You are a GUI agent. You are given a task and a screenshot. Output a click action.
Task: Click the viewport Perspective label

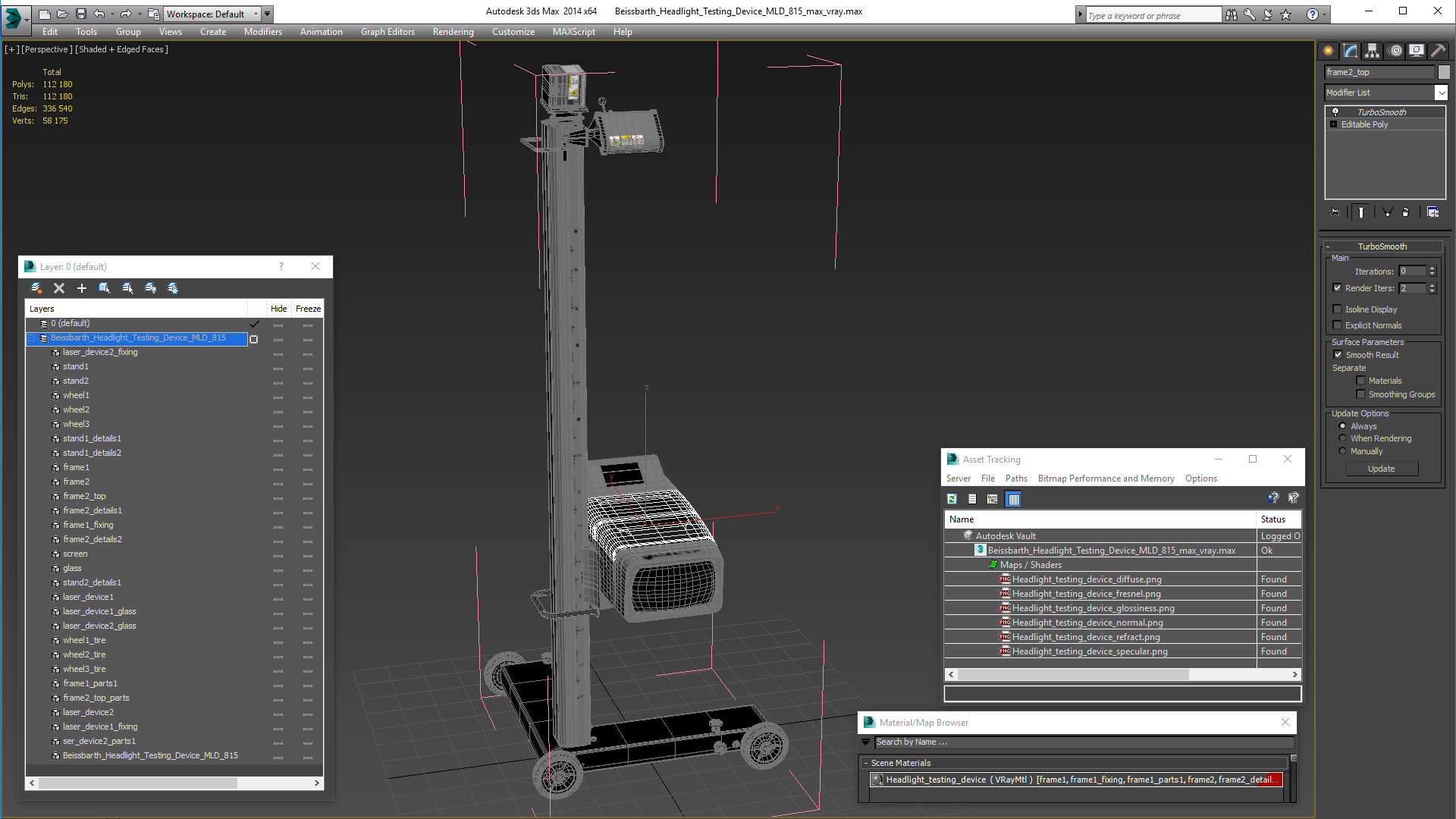(47, 49)
